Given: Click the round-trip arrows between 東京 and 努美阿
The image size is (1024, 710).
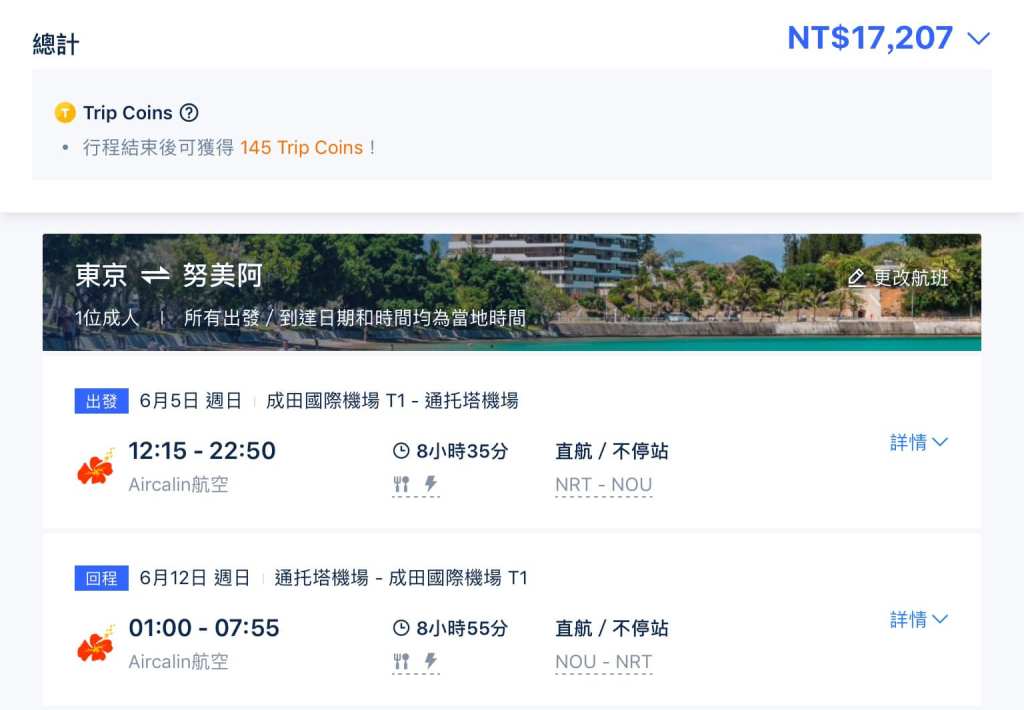Looking at the screenshot, I should click(155, 276).
